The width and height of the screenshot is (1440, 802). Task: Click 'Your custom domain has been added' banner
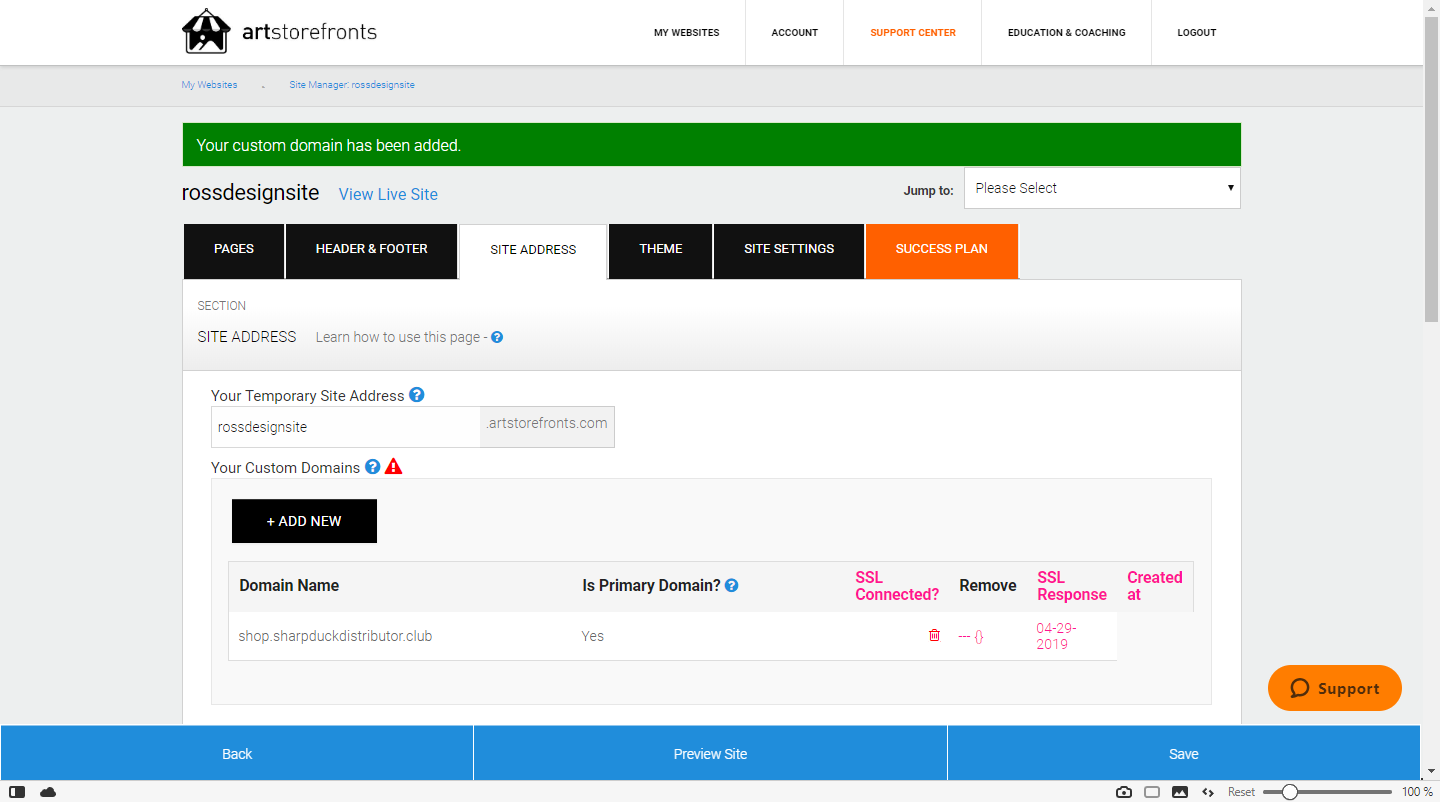[711, 145]
